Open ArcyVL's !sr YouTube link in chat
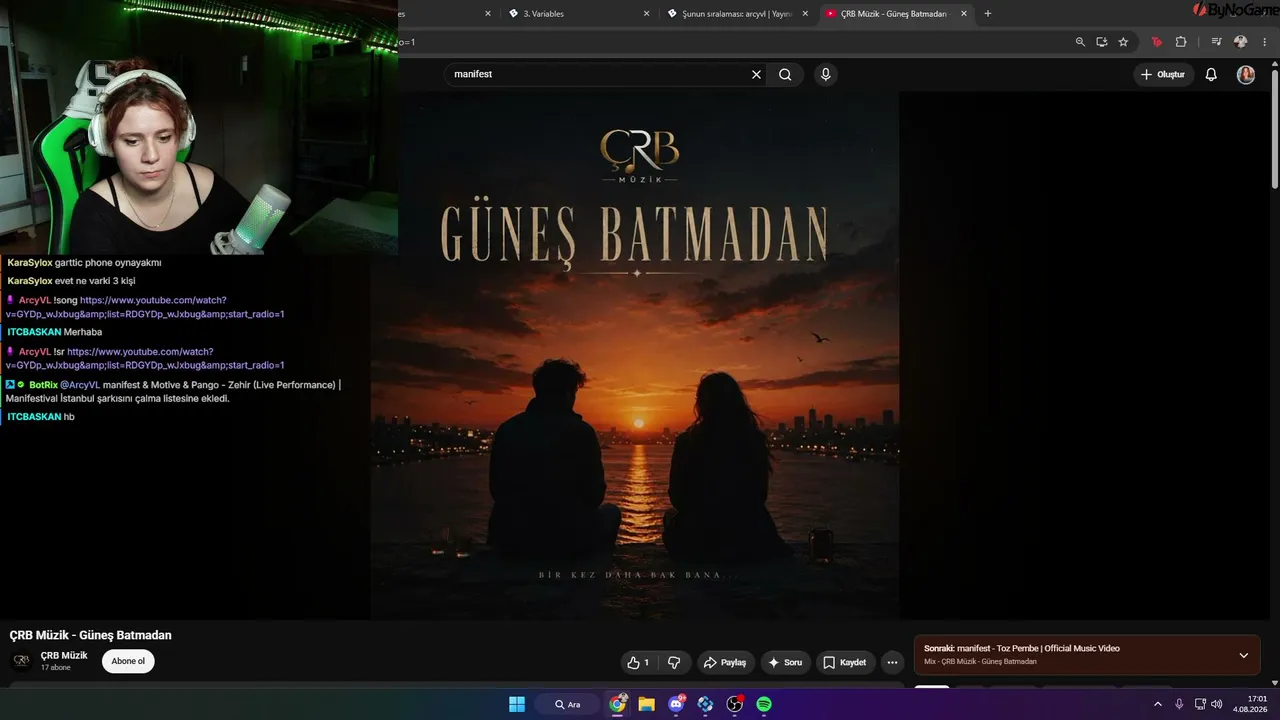Image resolution: width=1280 pixels, height=720 pixels. (145, 358)
